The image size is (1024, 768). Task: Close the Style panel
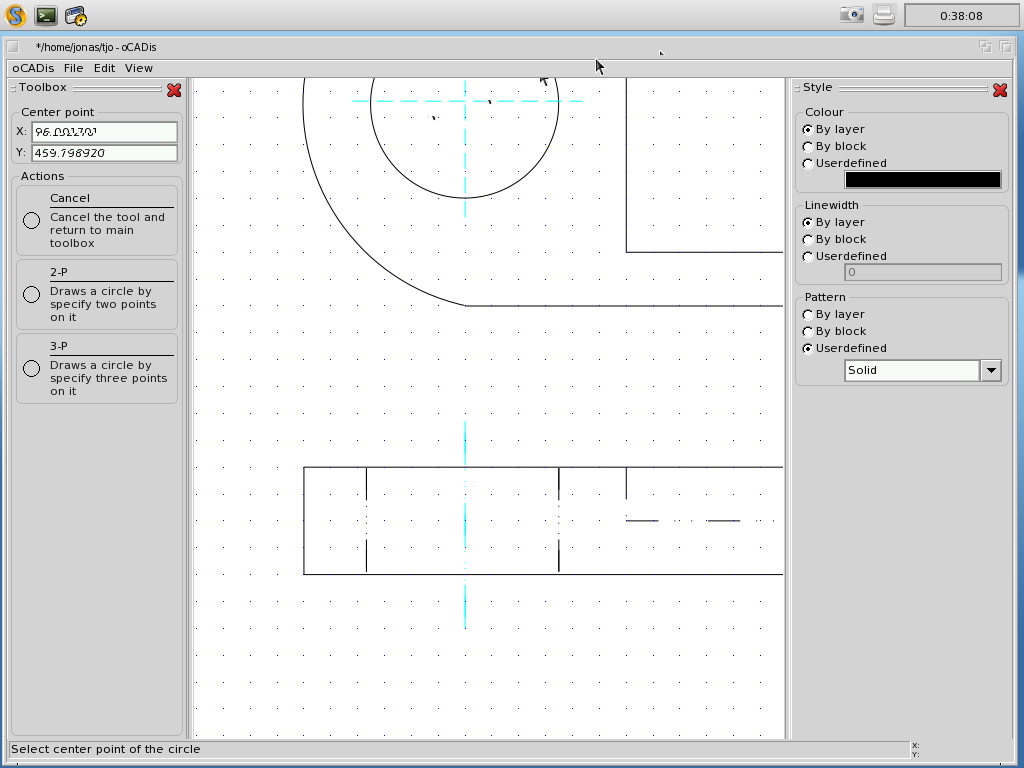click(1000, 90)
